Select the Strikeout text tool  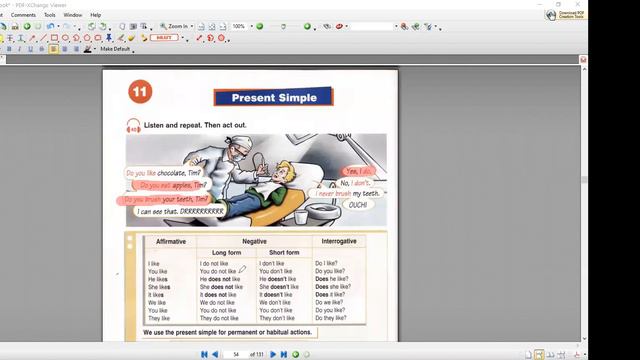pyautogui.click(x=10, y=38)
